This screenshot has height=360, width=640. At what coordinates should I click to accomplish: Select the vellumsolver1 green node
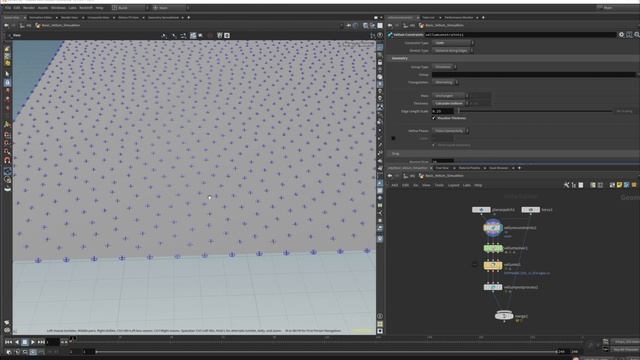point(493,248)
